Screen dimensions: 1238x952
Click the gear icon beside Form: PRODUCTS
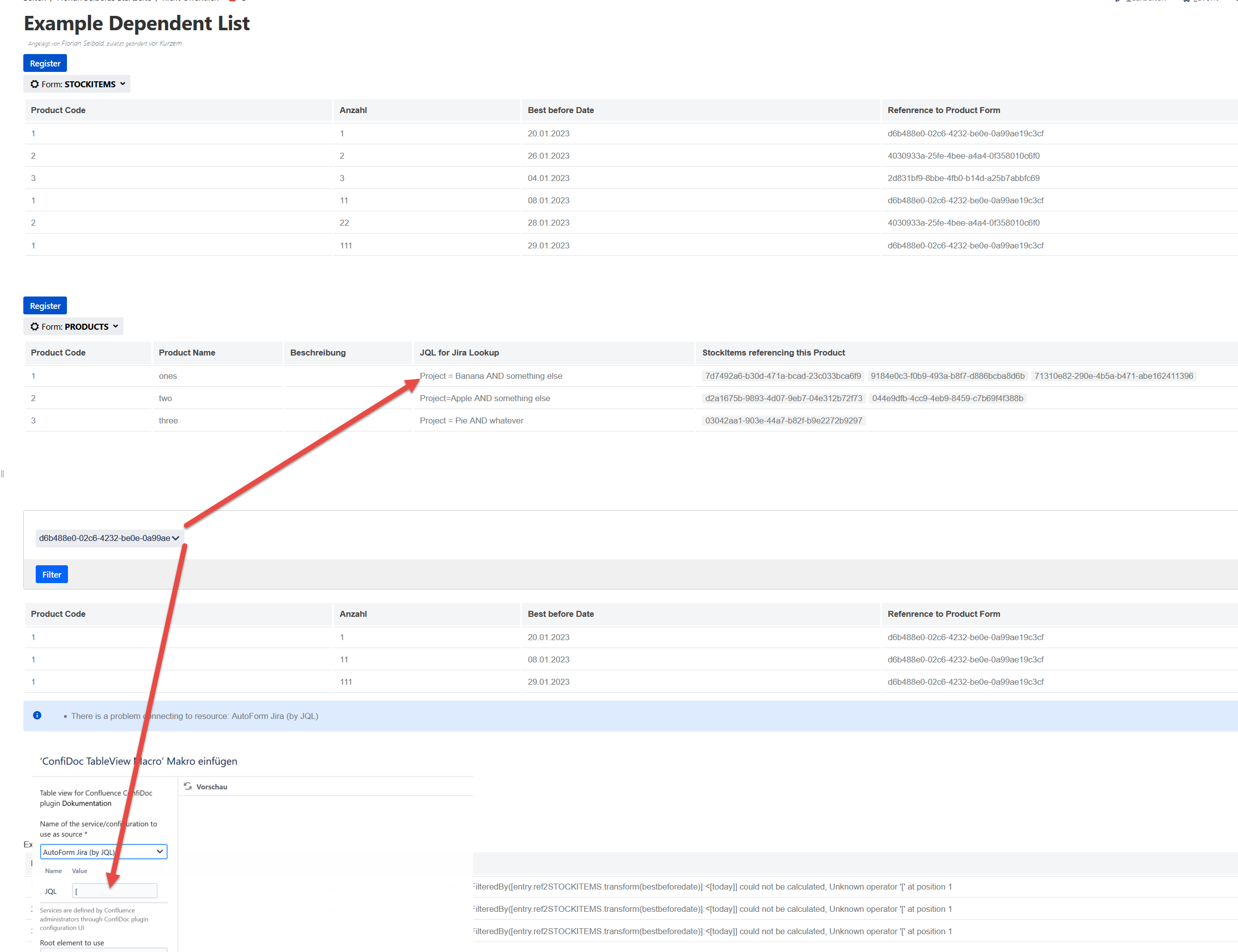click(x=35, y=326)
